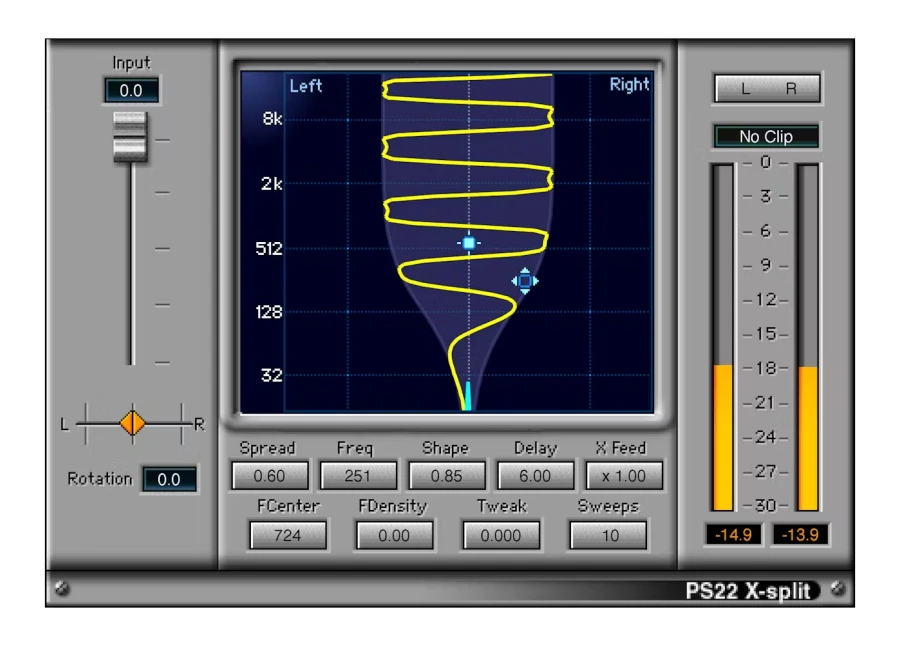Click the Freq value 251 button

point(358,475)
